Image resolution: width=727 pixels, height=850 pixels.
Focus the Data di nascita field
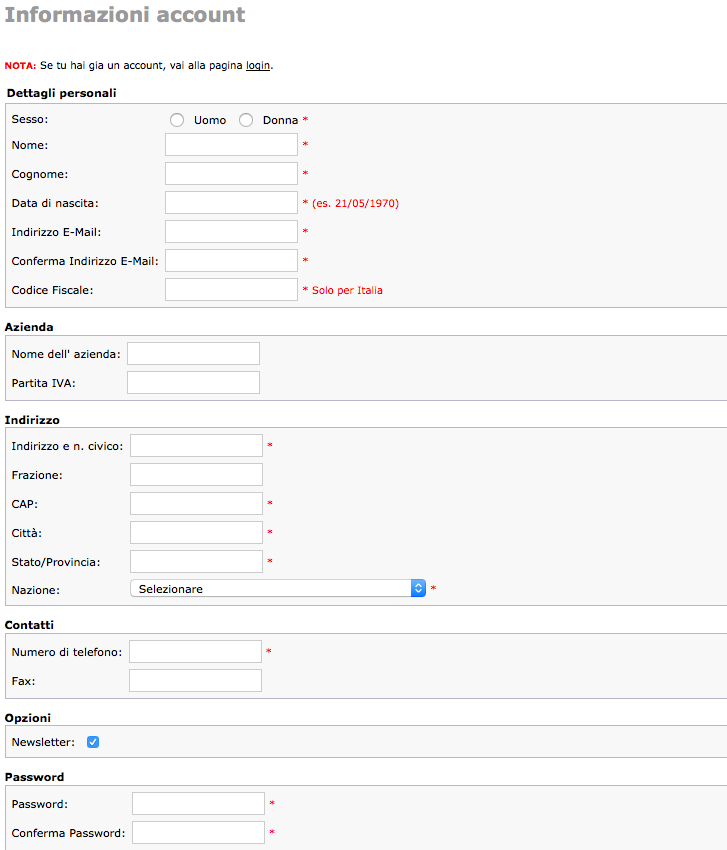(x=231, y=203)
